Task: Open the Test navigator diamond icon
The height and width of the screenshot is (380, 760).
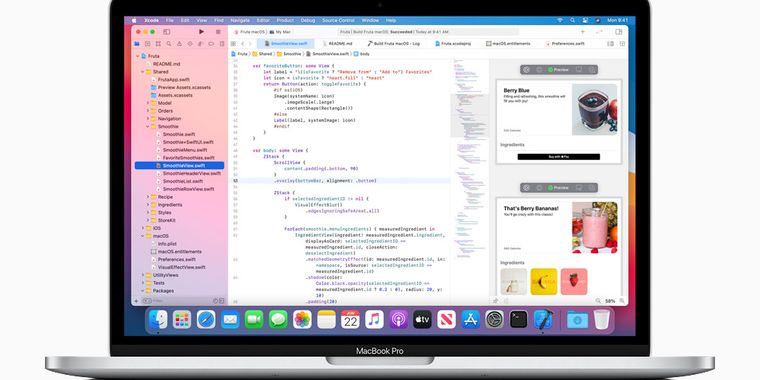Action: point(190,44)
